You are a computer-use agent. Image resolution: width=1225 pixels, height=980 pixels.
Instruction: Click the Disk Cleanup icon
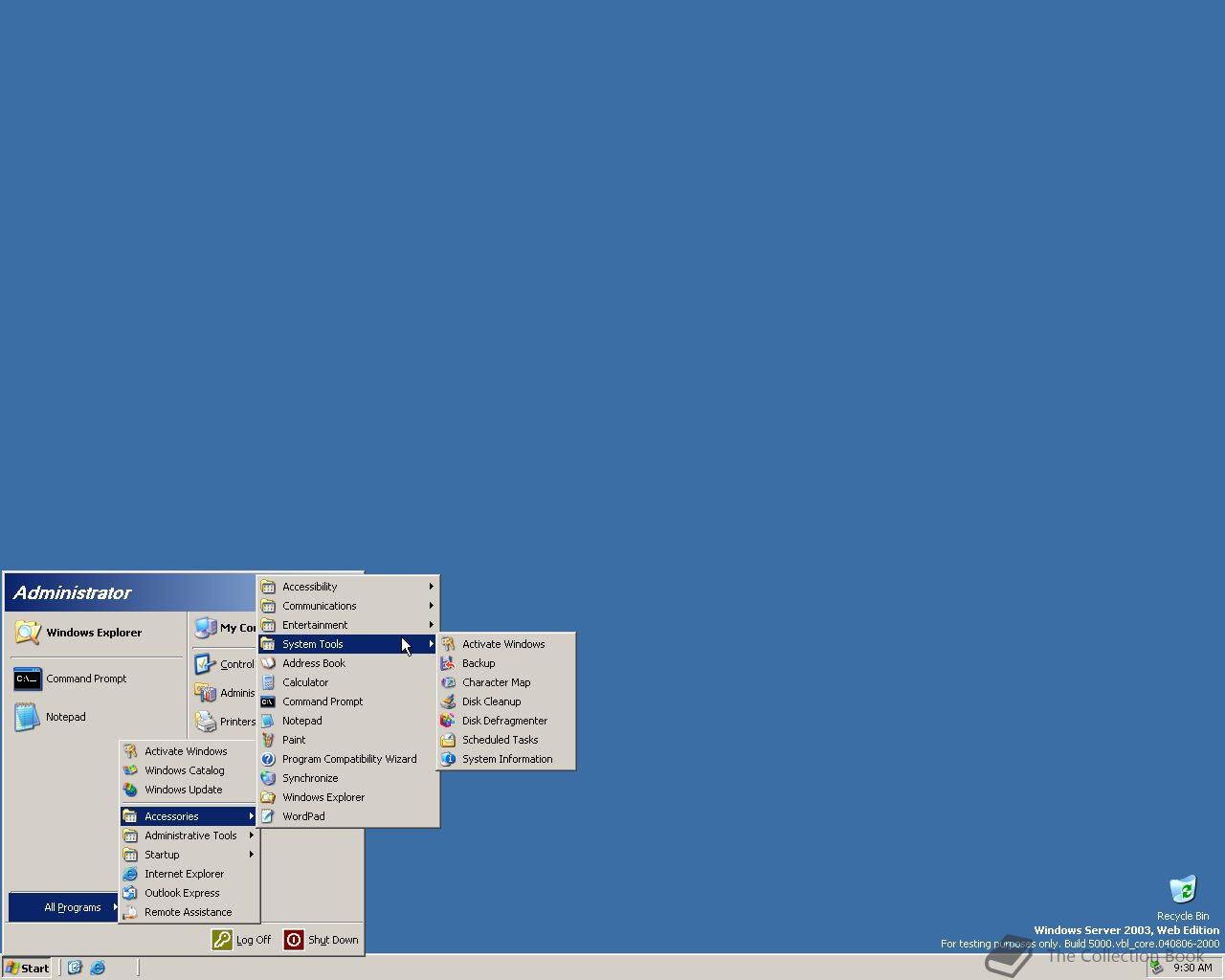tap(448, 702)
